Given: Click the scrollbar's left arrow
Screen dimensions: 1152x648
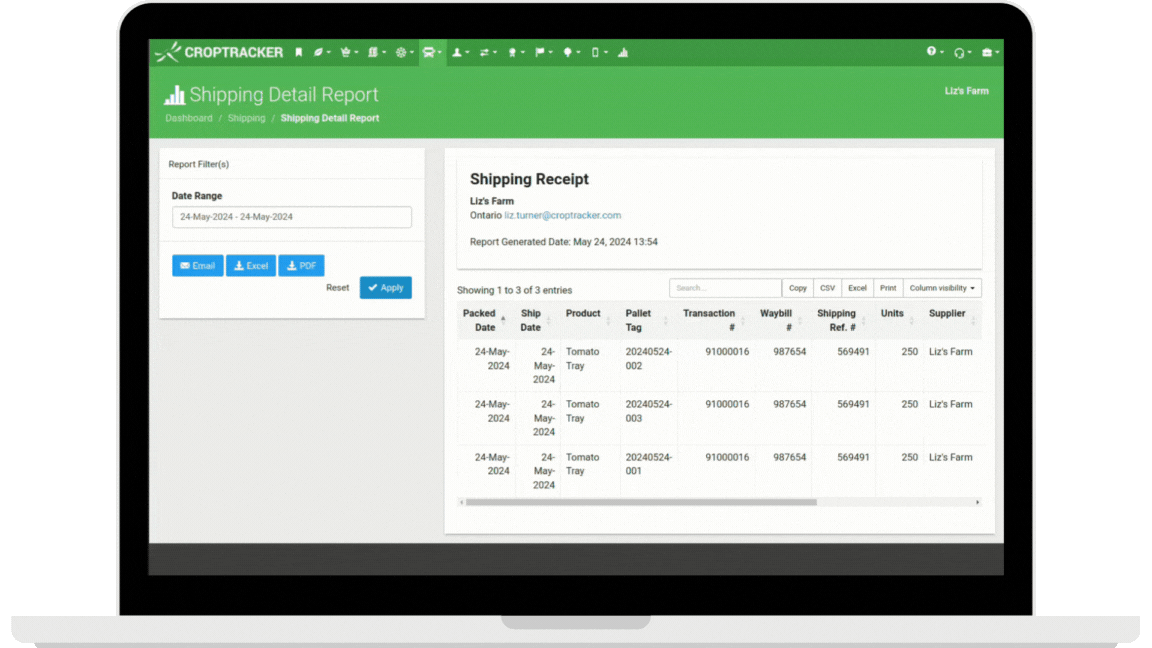Looking at the screenshot, I should coord(461,503).
